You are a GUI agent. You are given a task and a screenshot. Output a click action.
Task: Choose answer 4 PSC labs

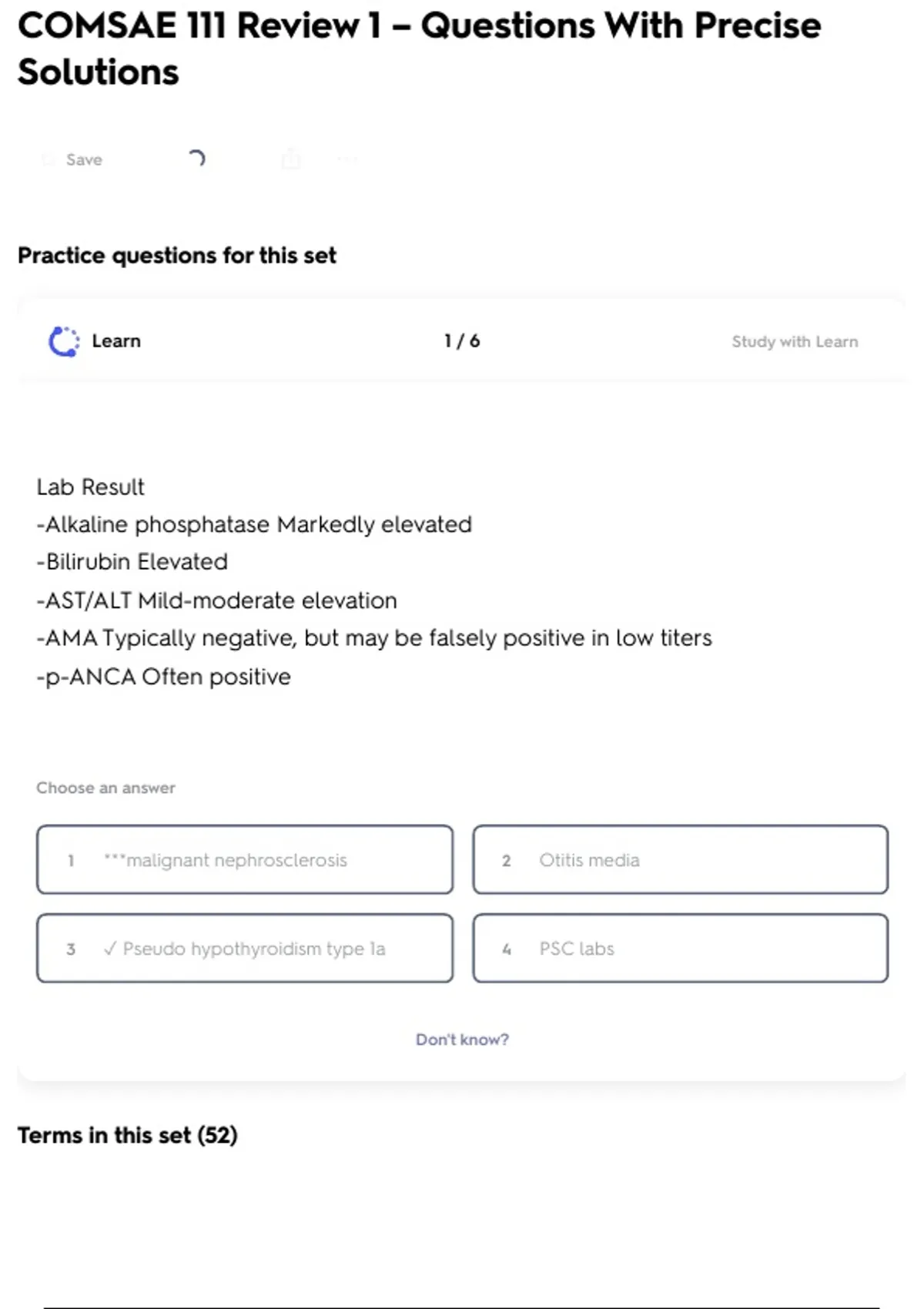681,949
